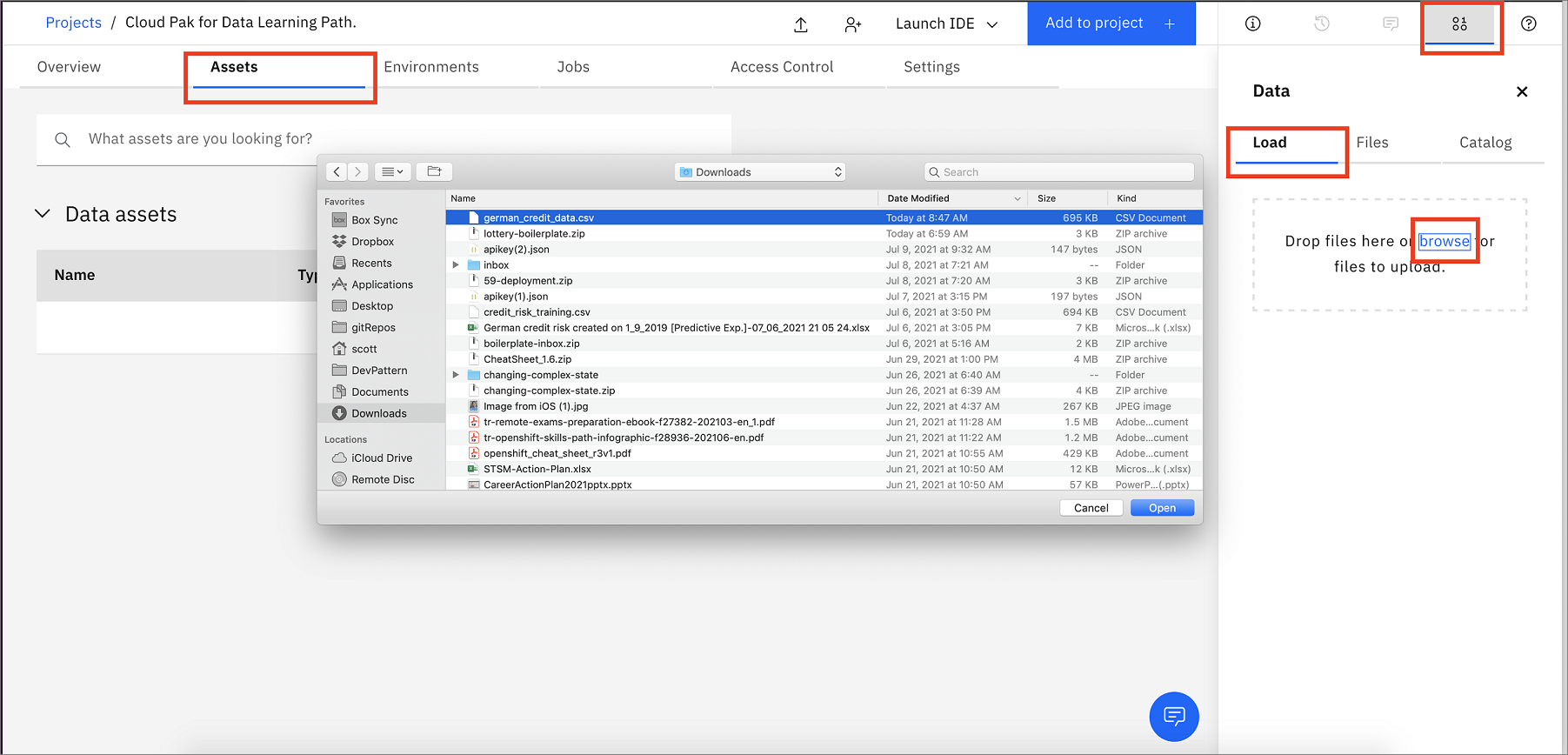Select the Catalog tab in Data panel

pos(1485,143)
